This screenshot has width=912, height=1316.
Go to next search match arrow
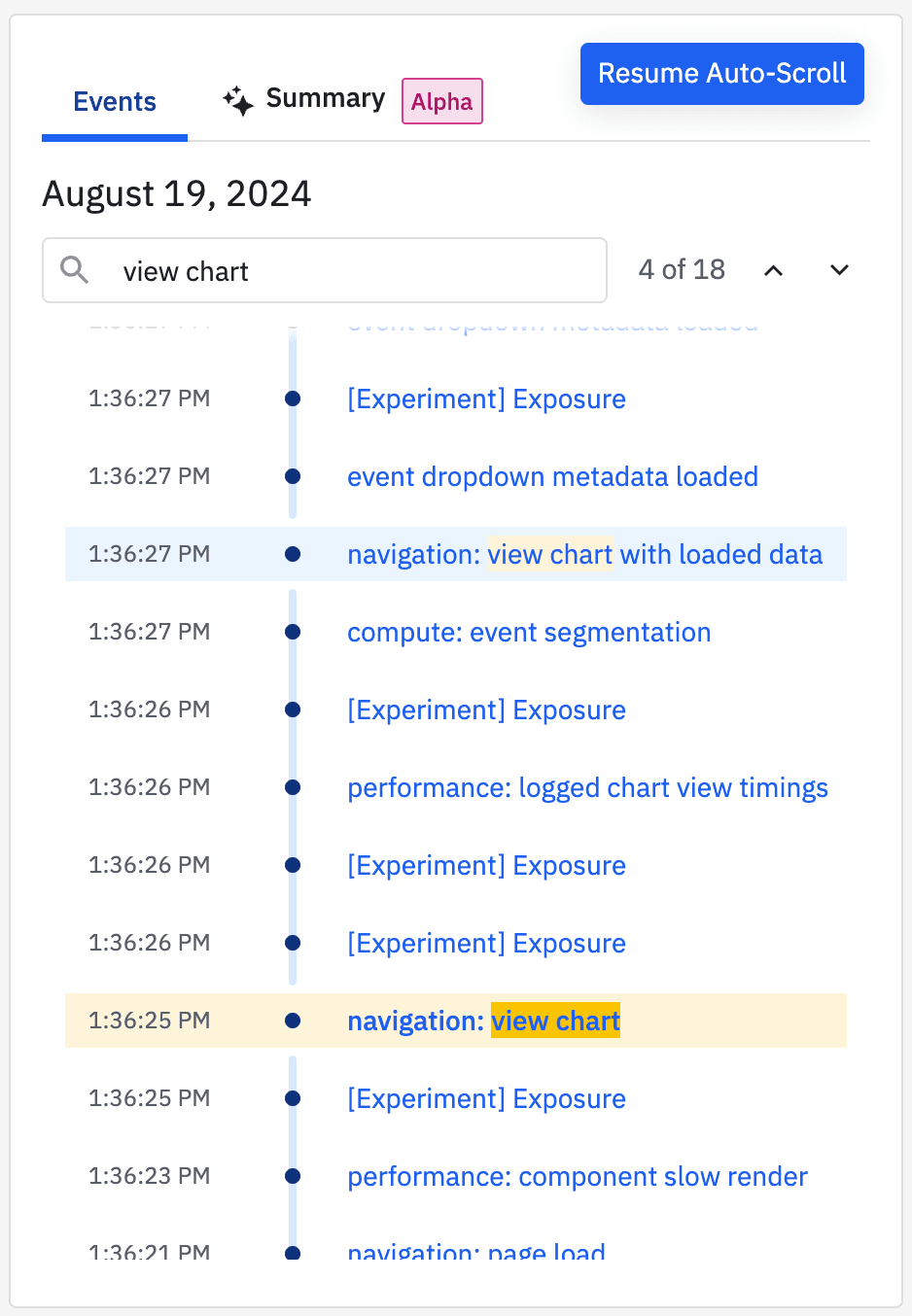(x=839, y=270)
